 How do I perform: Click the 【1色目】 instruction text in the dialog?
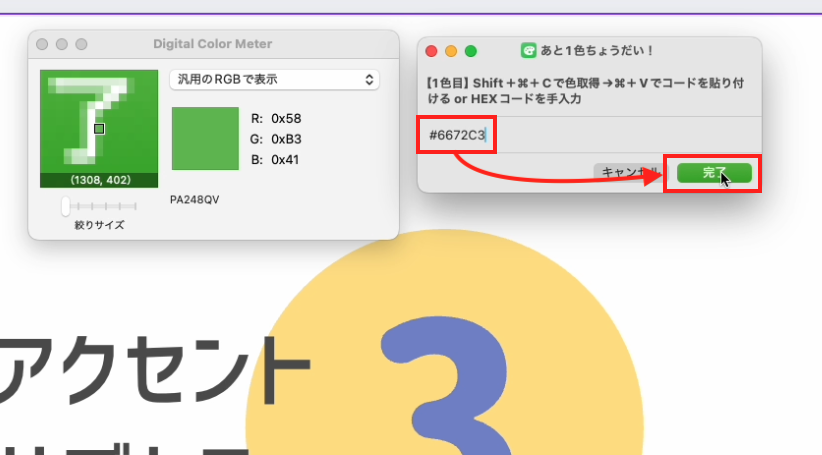pyautogui.click(x=585, y=91)
